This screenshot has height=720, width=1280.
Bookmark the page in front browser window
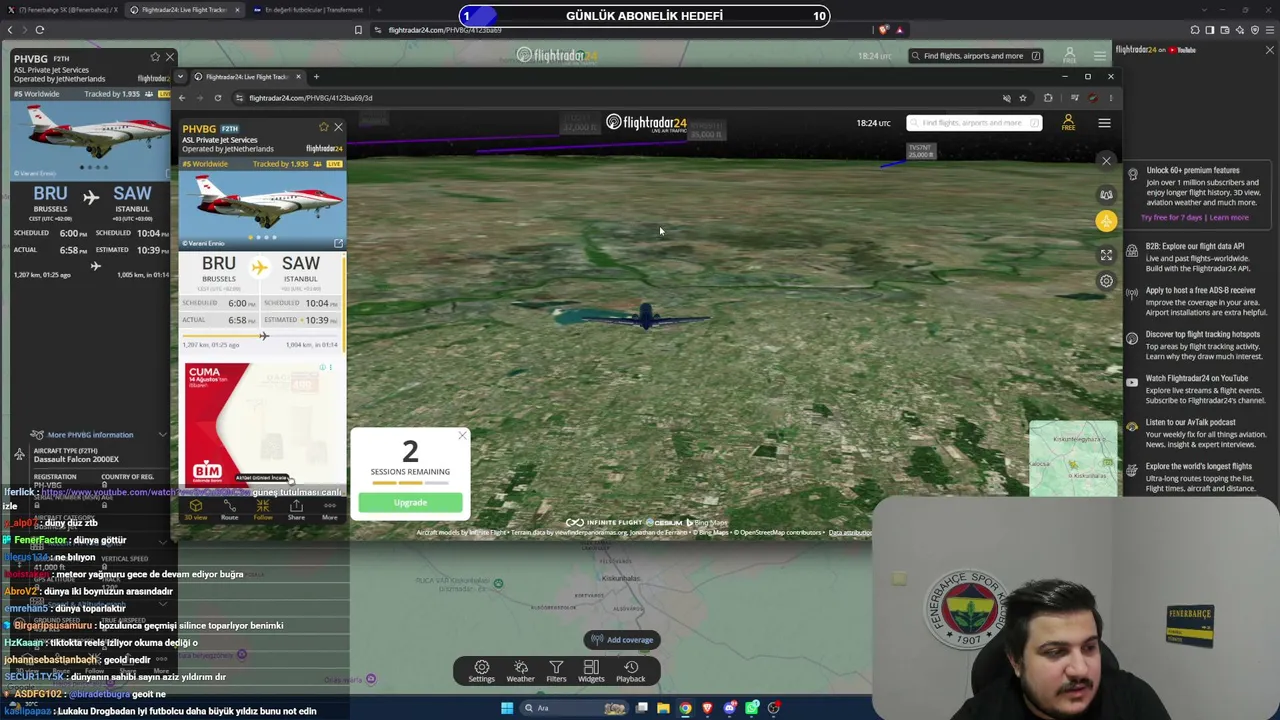1023,98
